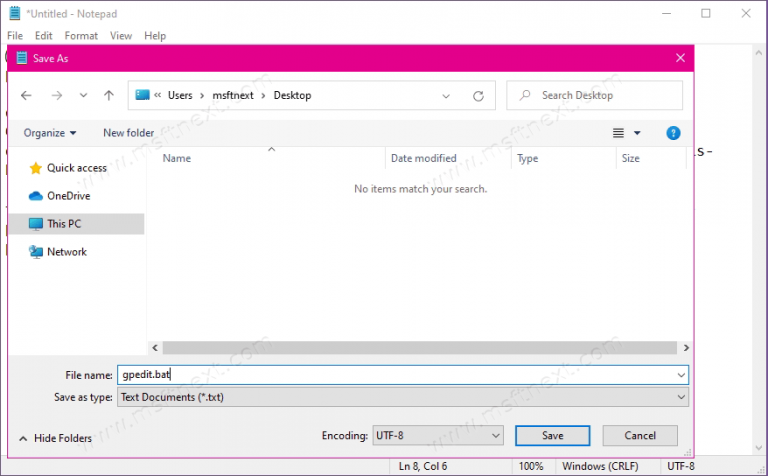The width and height of the screenshot is (768, 476).
Task: Click the This PC monitor icon
Action: tap(35, 224)
